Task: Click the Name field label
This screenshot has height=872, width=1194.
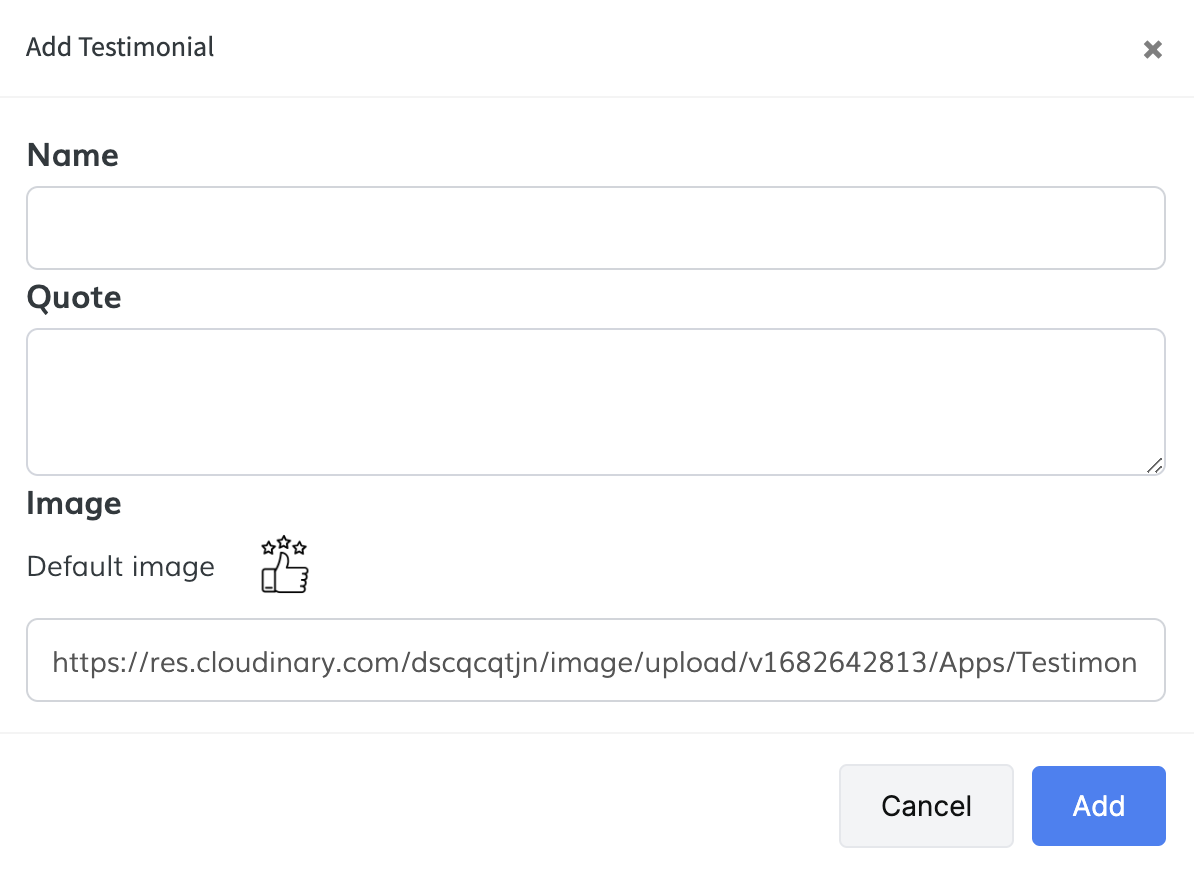Action: click(73, 156)
